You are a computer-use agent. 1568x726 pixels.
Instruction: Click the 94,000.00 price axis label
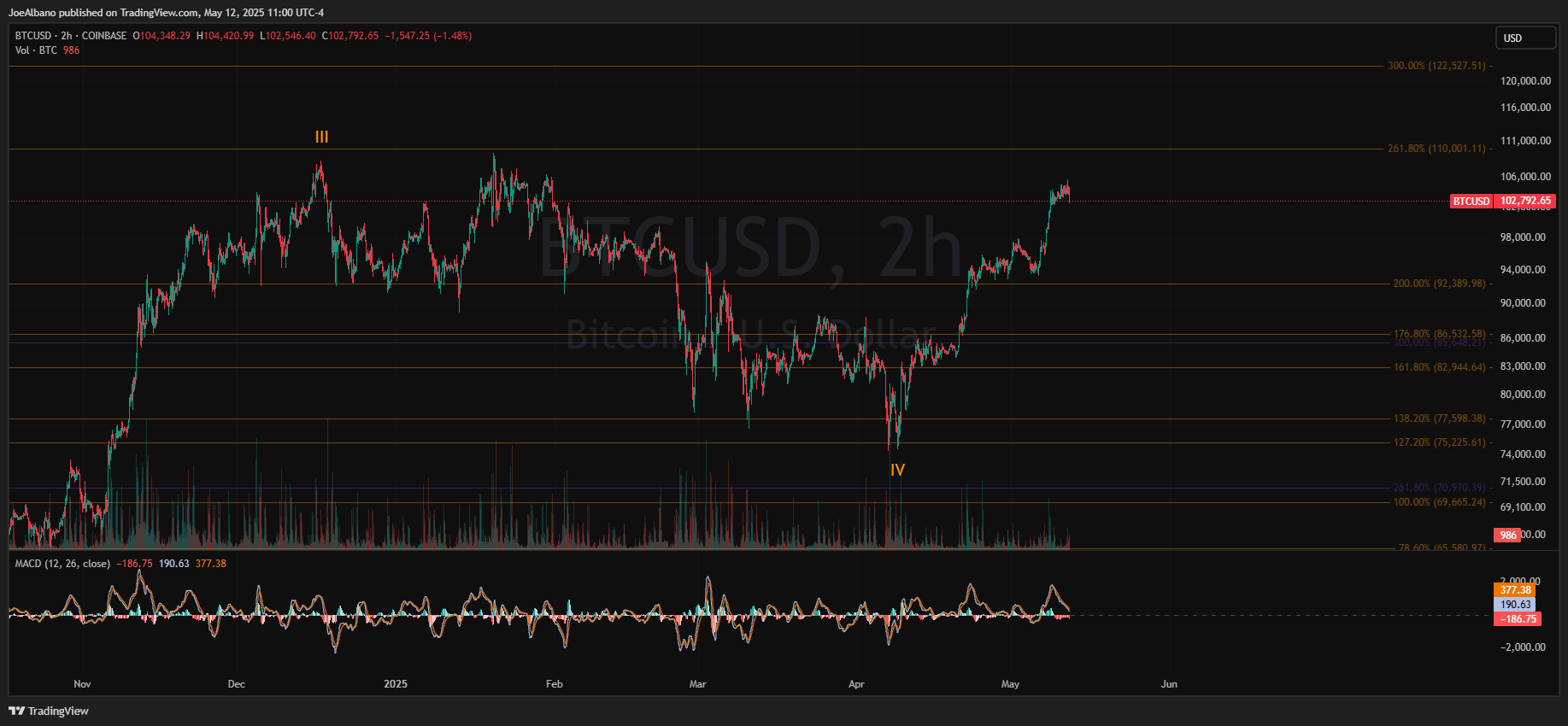click(1523, 270)
